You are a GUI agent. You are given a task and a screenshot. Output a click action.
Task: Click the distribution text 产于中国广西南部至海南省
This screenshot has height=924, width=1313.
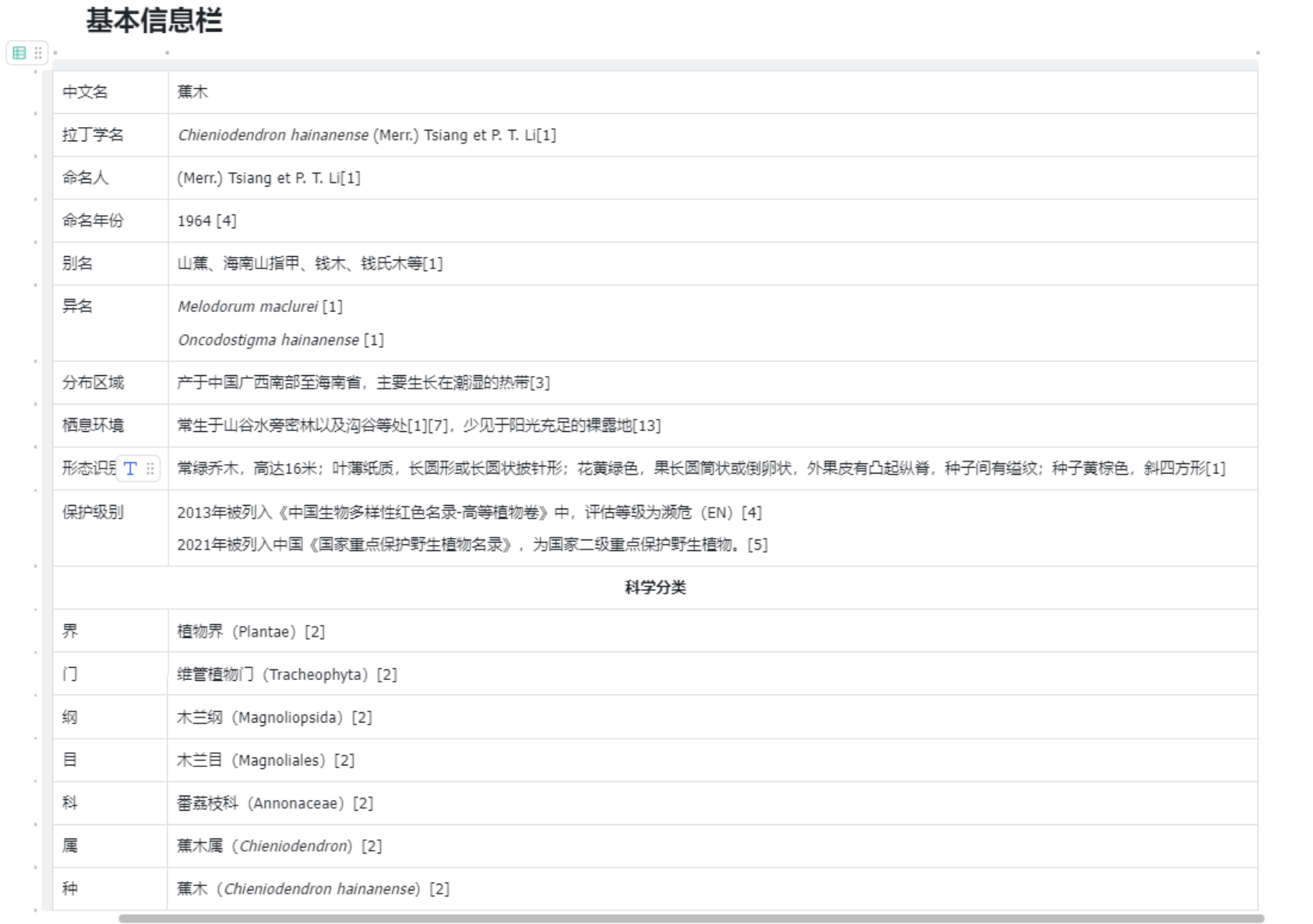(x=269, y=382)
